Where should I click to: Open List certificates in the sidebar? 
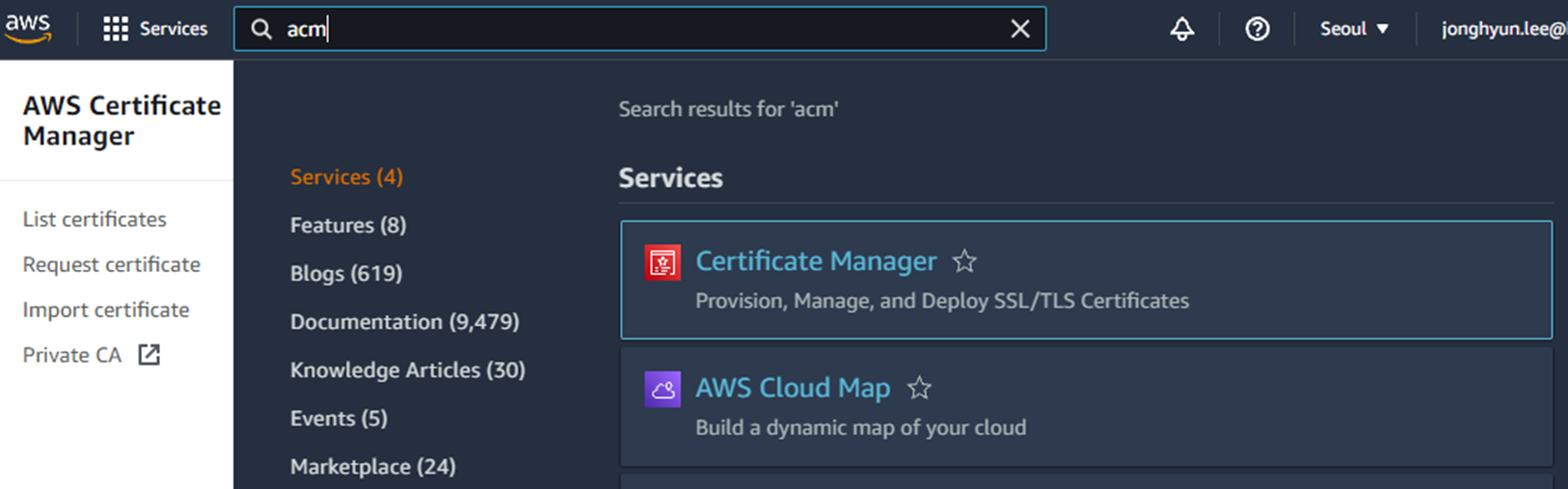[x=95, y=219]
